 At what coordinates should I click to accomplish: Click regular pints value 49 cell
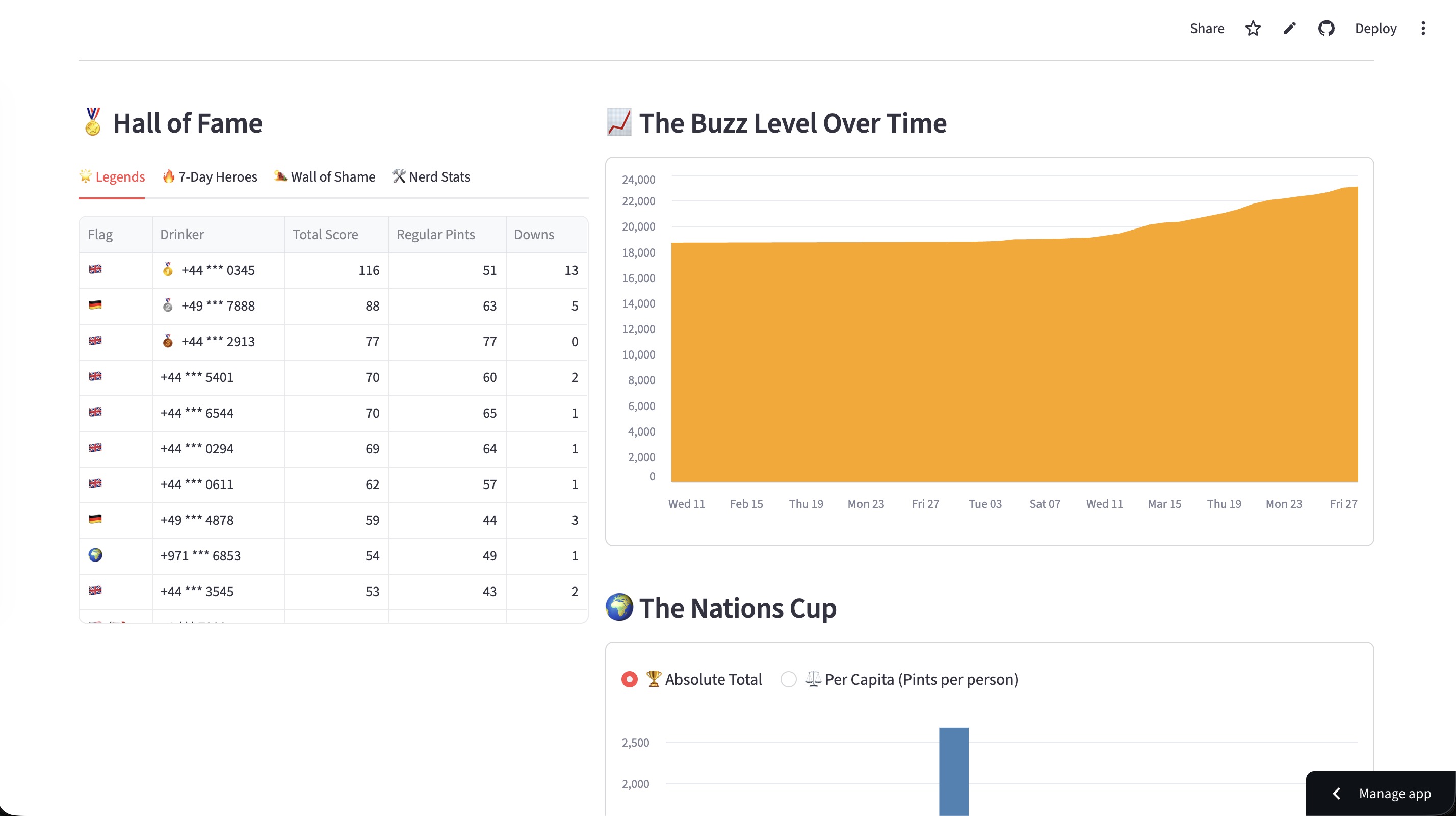[x=448, y=555]
